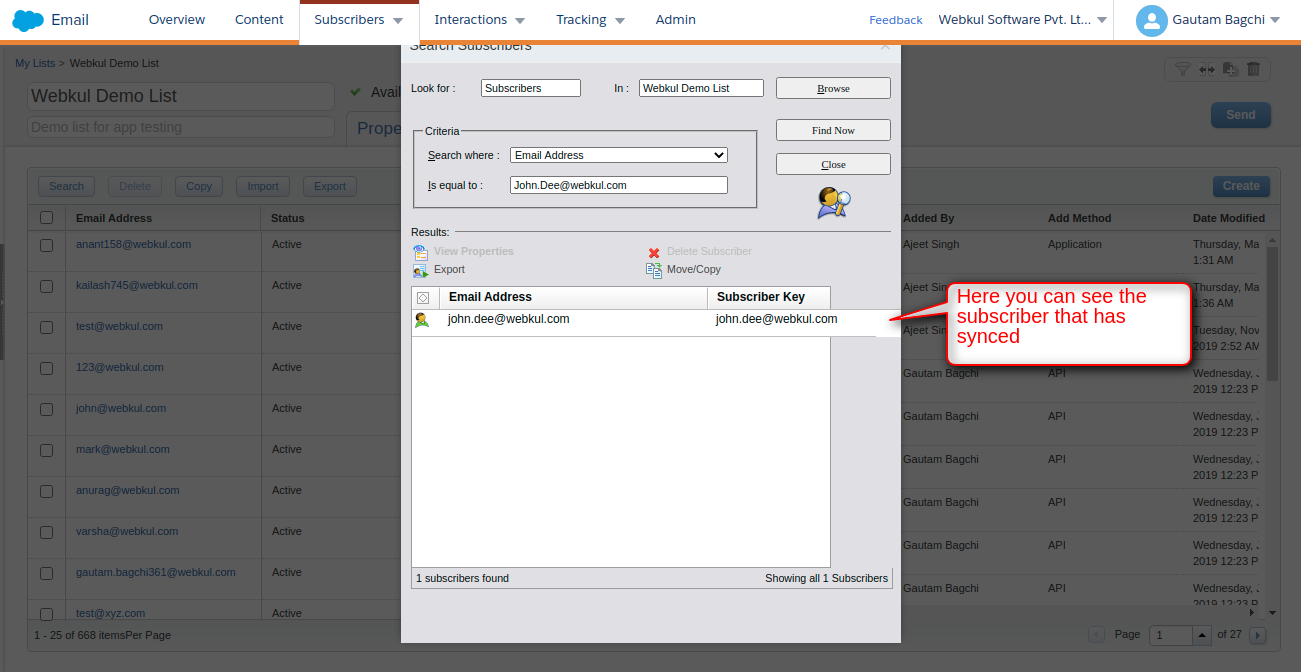This screenshot has width=1301, height=672.
Task: Click the john.dee subscriber person icon
Action: 422,320
